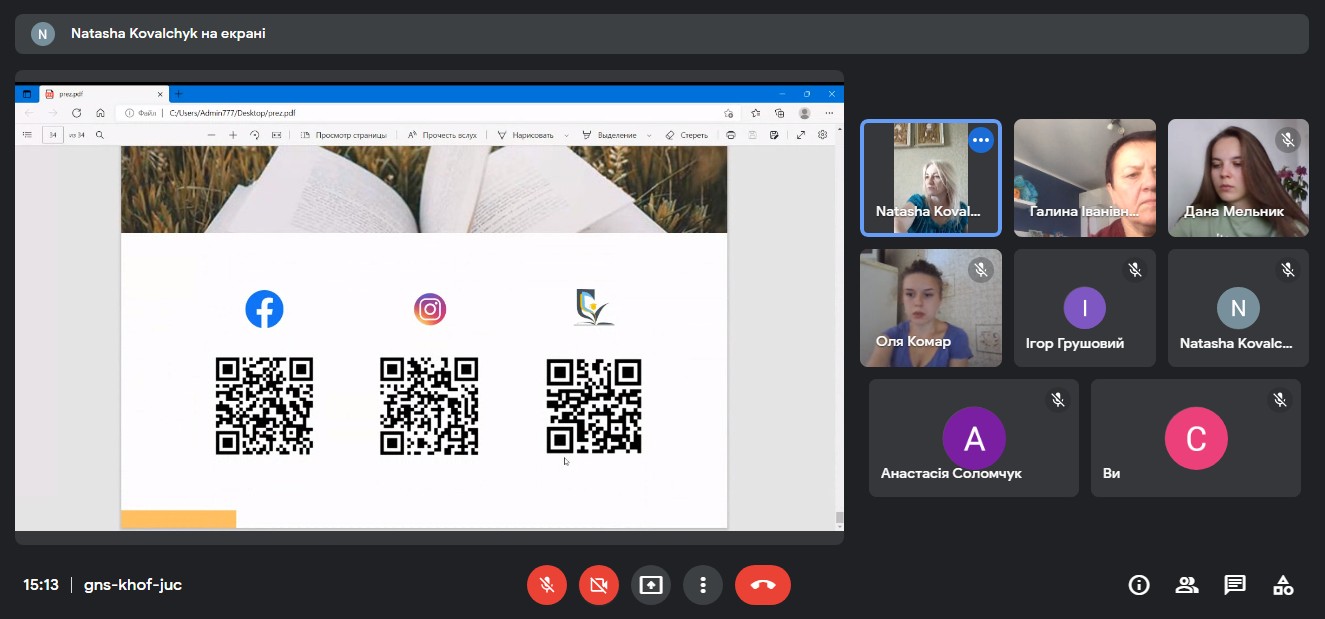1325x619 pixels.
Task: Zoom in PDF with plus button
Action: [233, 134]
